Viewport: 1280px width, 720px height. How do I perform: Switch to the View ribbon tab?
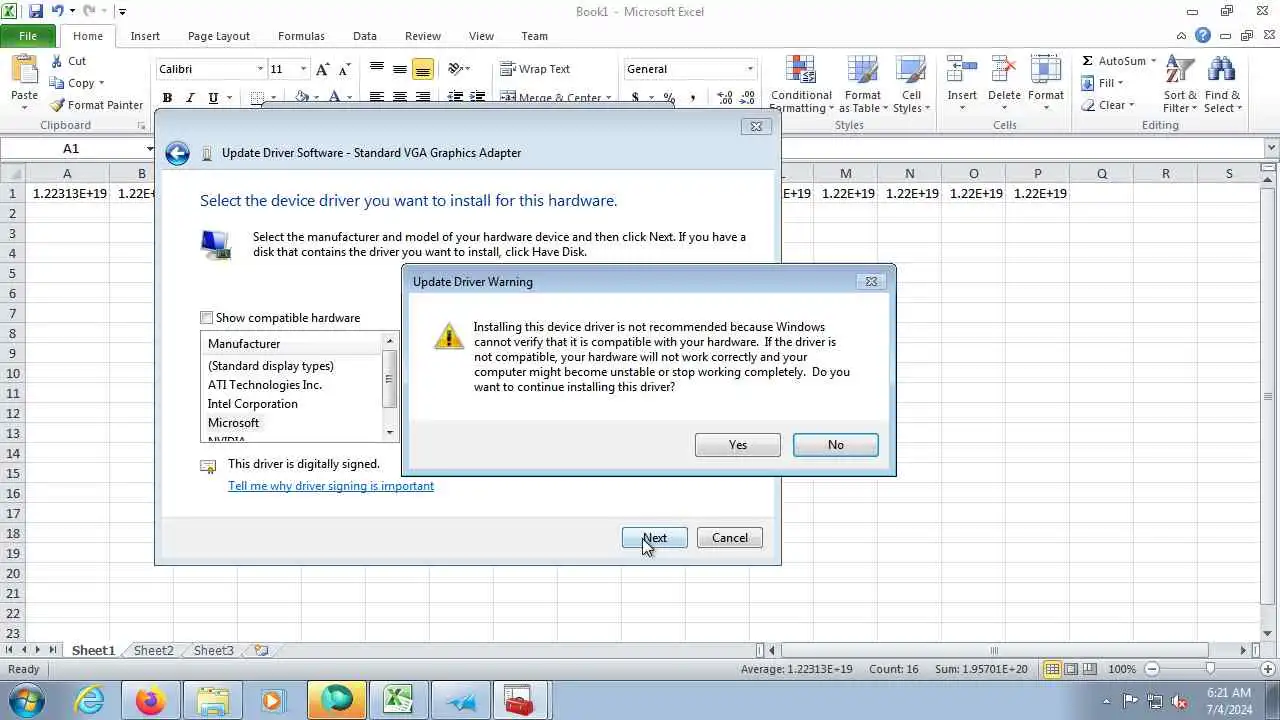(481, 36)
